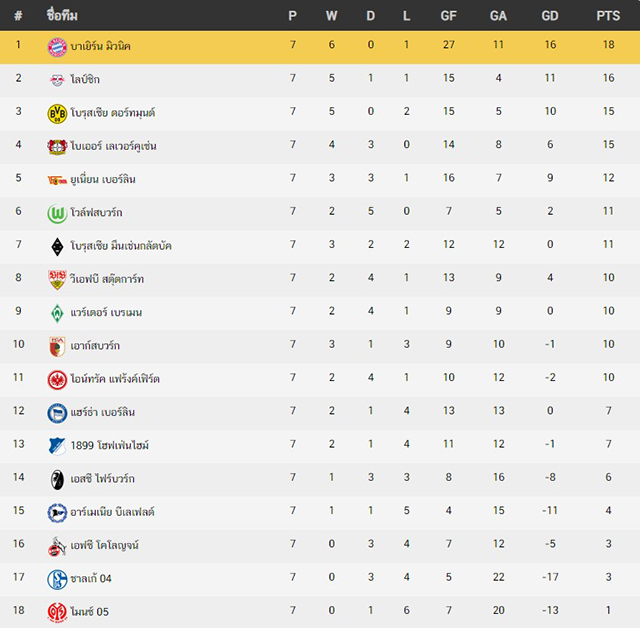This screenshot has height=628, width=640.
Task: Open team link โบรุสเซีย มึนเช่นกลัดบัค
Action: (x=121, y=246)
